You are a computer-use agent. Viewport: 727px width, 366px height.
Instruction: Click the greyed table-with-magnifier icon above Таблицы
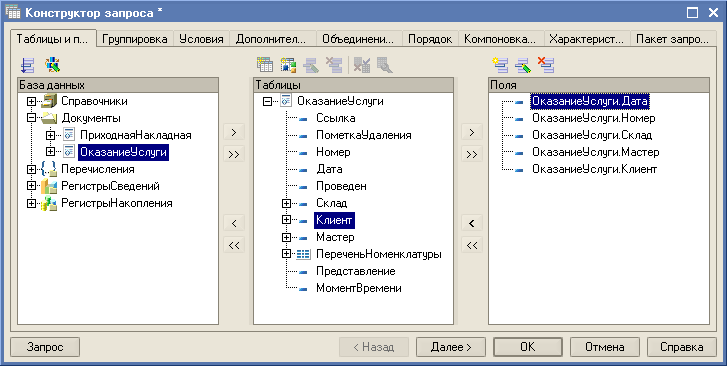(x=384, y=65)
